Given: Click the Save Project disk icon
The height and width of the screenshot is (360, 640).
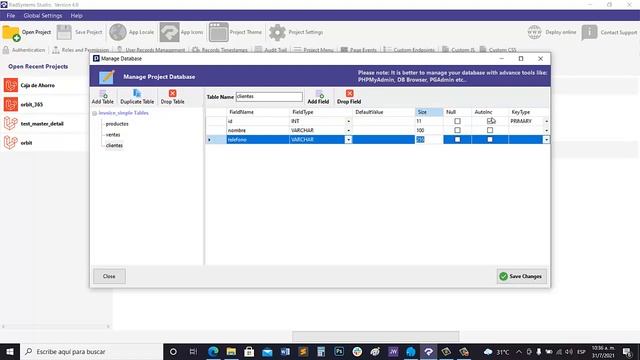Looking at the screenshot, I should pyautogui.click(x=64, y=32).
